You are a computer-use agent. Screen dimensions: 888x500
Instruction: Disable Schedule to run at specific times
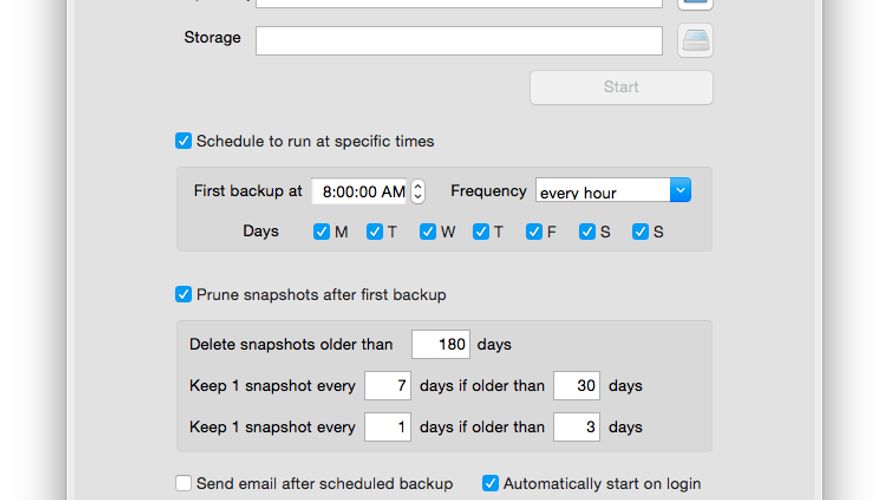184,141
